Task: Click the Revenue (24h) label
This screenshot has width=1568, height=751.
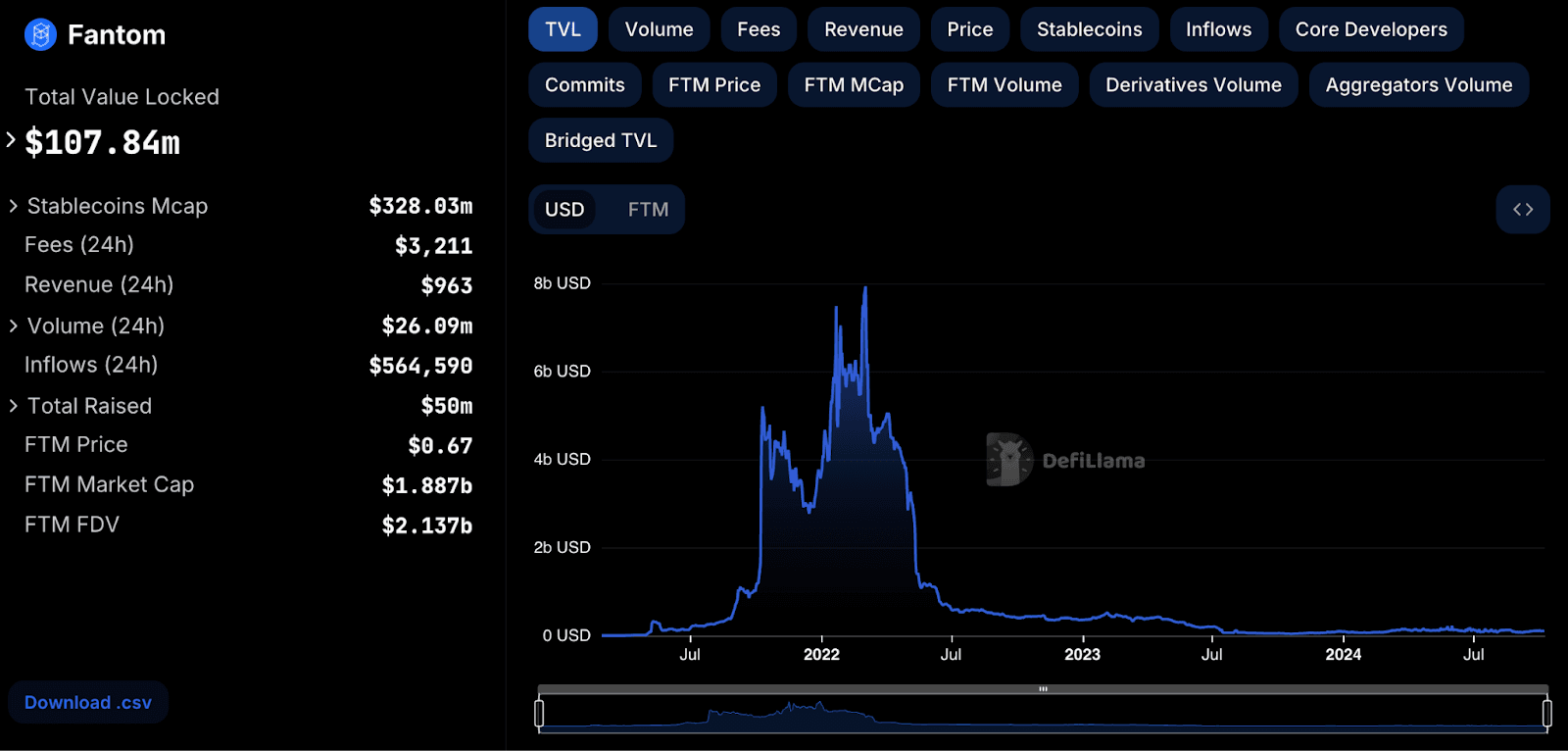Action: (x=99, y=285)
